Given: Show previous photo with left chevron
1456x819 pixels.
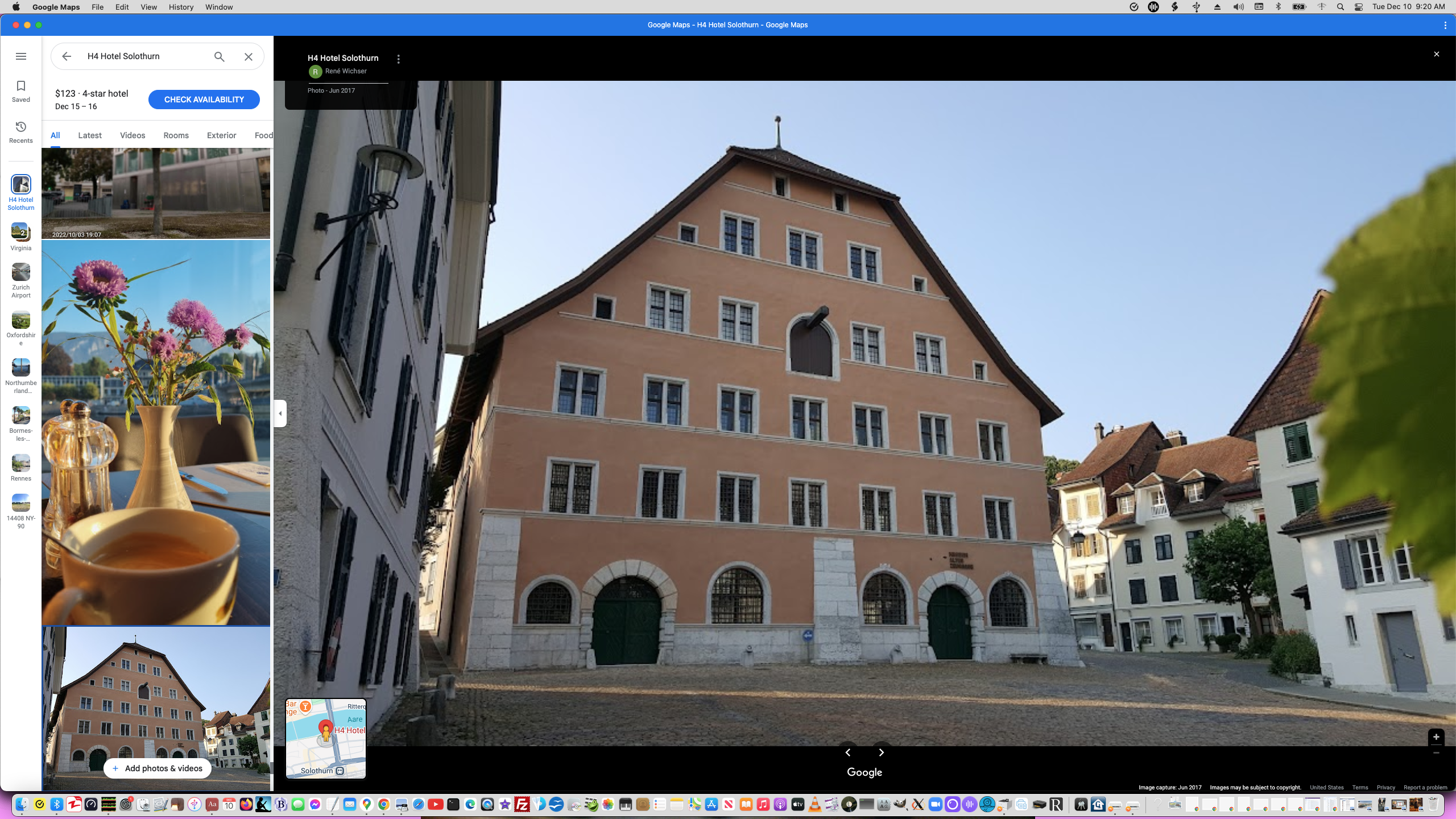Looking at the screenshot, I should point(848,752).
